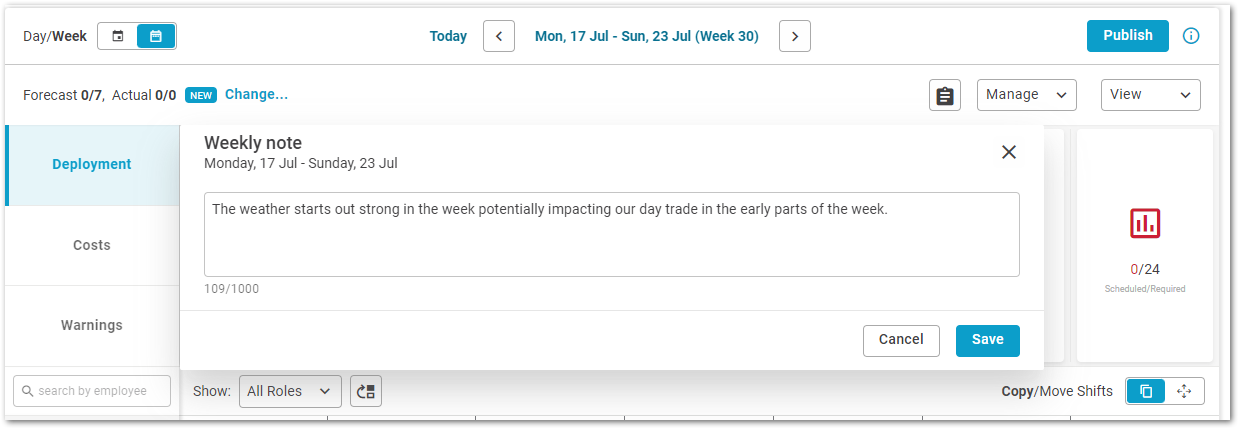Screen dimensions: 1239x429
Task: Select the Costs tab
Action: point(92,245)
